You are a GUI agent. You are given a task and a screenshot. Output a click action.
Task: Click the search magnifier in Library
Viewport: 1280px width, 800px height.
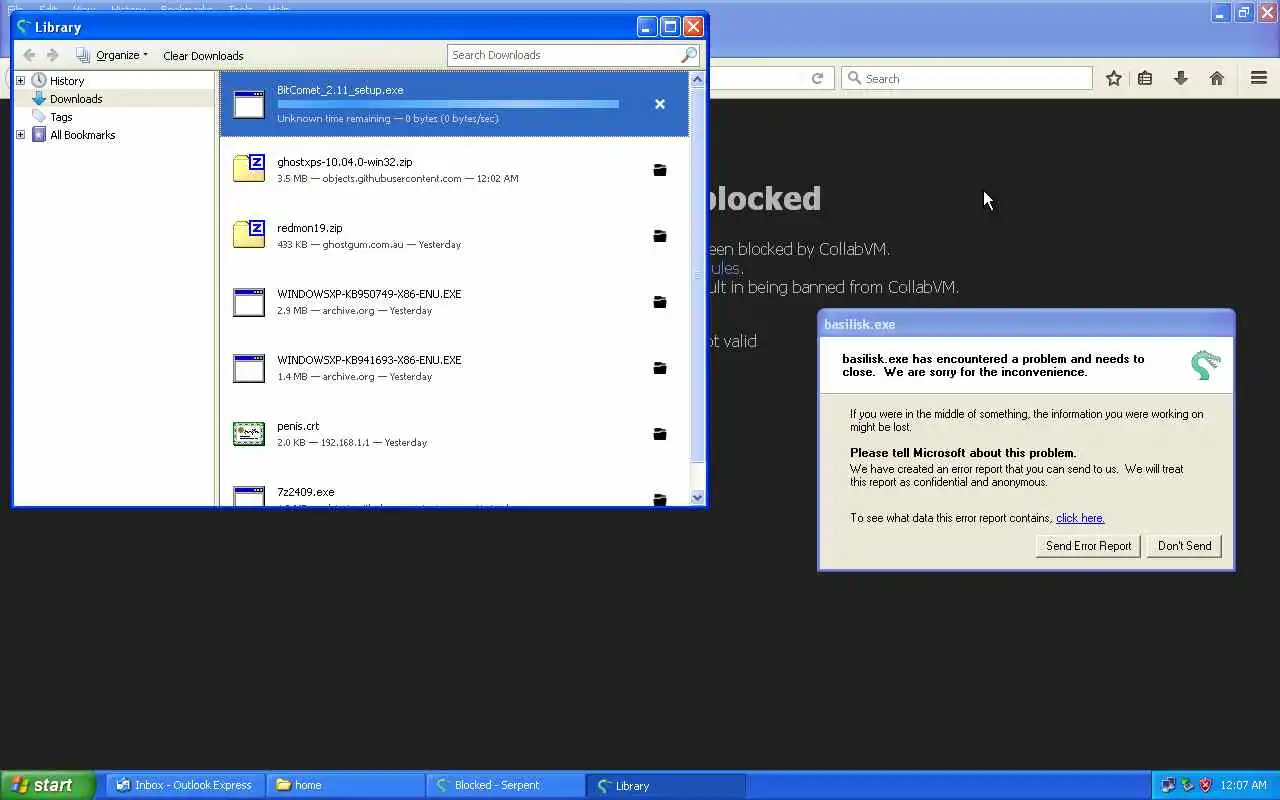point(689,55)
